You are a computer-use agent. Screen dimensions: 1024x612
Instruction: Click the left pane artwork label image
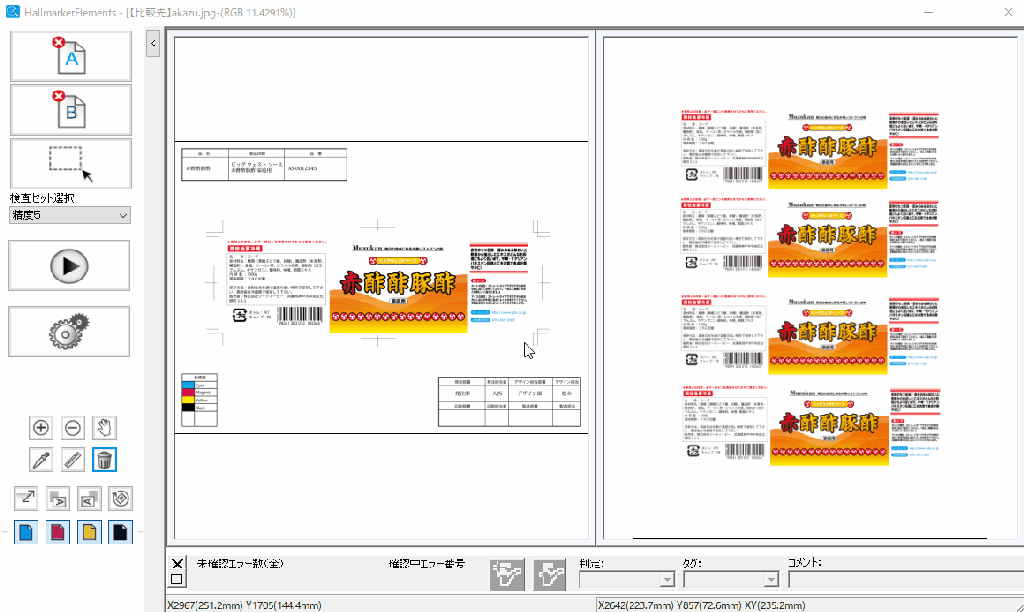pyautogui.click(x=378, y=287)
